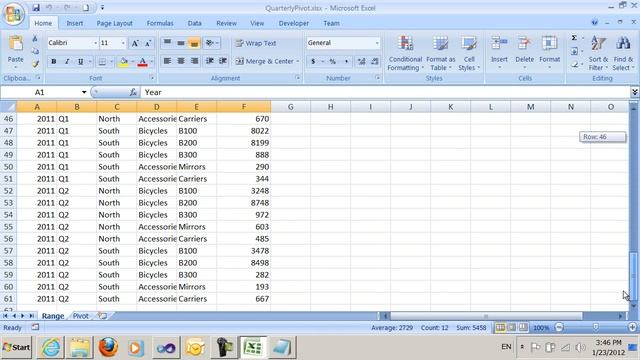Click the Office button orb
Image resolution: width=640 pixels, height=360 pixels.
[13, 14]
